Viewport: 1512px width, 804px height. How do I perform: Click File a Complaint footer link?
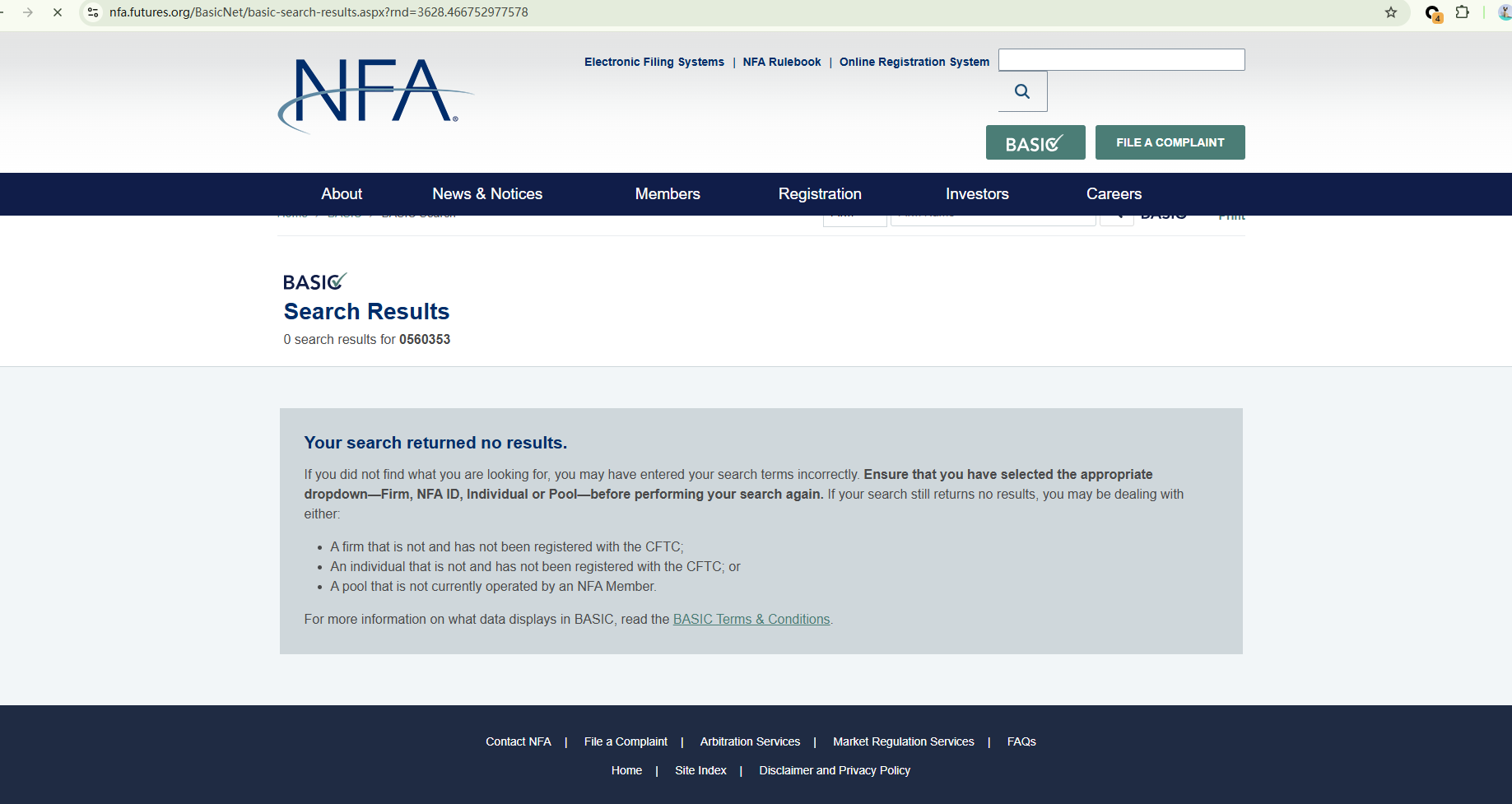(x=626, y=741)
